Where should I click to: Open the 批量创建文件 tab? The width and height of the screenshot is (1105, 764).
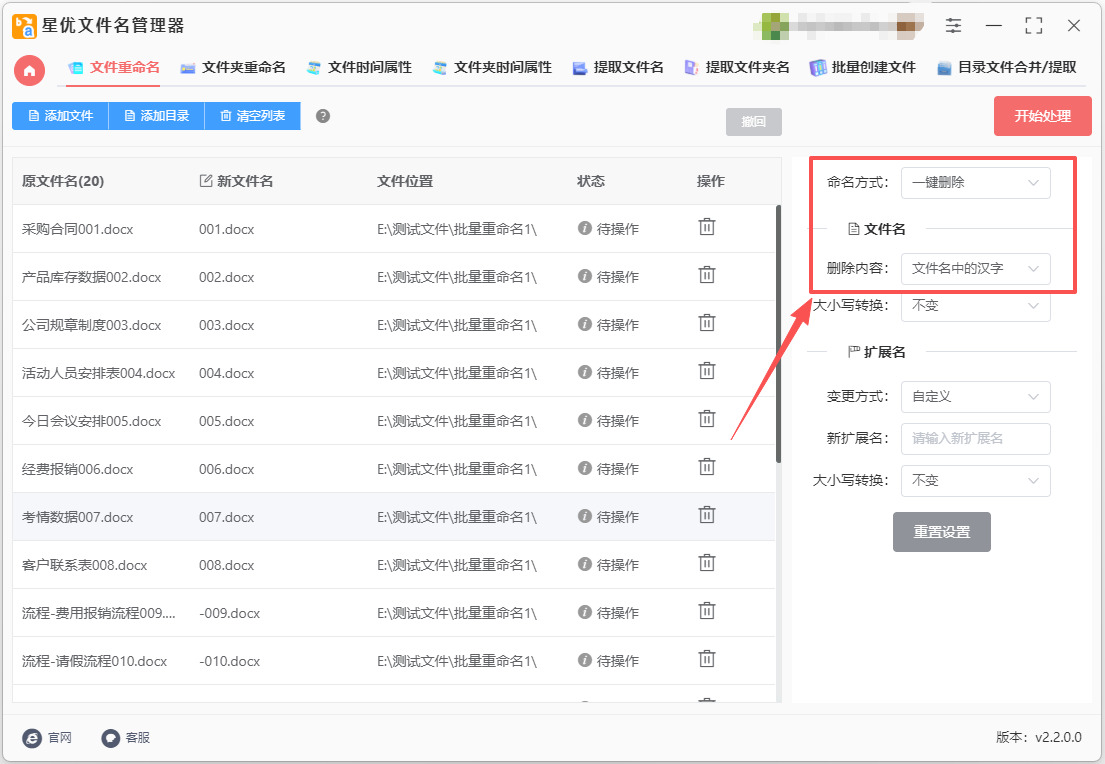tap(863, 68)
